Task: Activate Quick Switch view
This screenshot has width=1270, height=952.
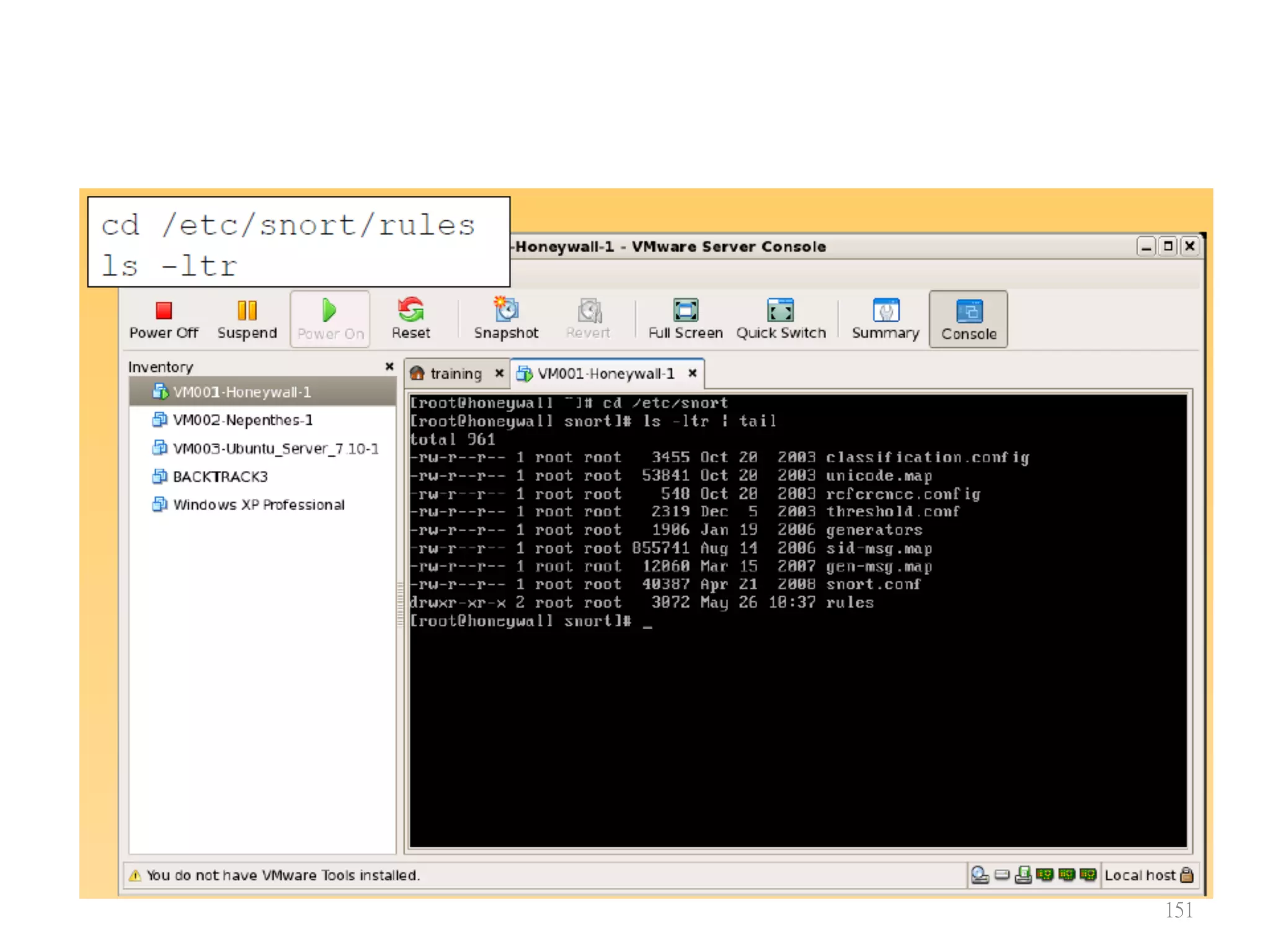Action: pos(781,319)
